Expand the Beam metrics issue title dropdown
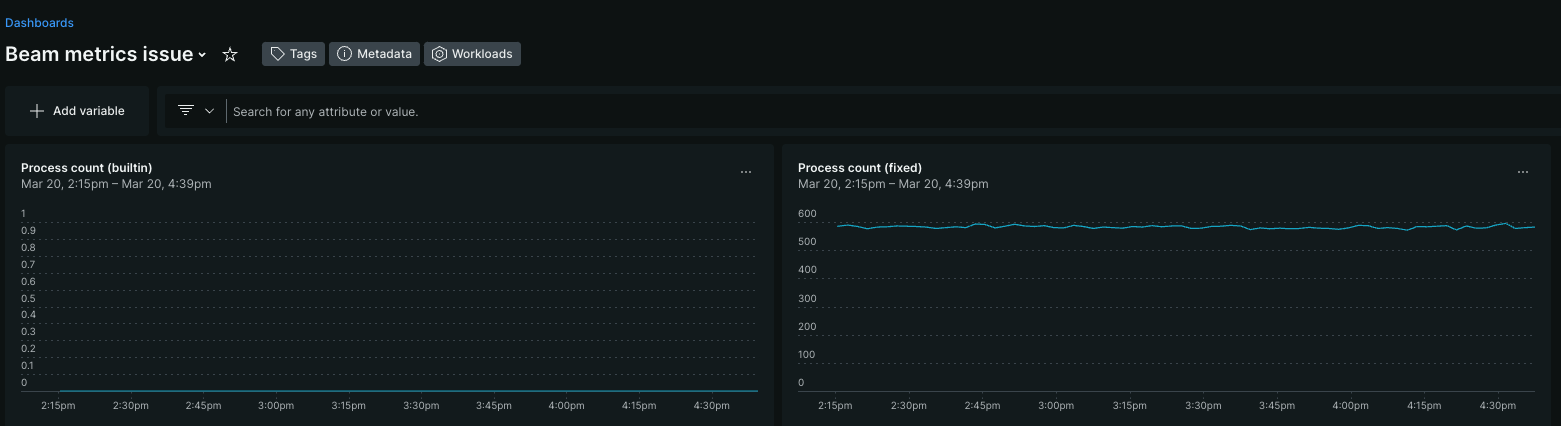 click(x=202, y=55)
